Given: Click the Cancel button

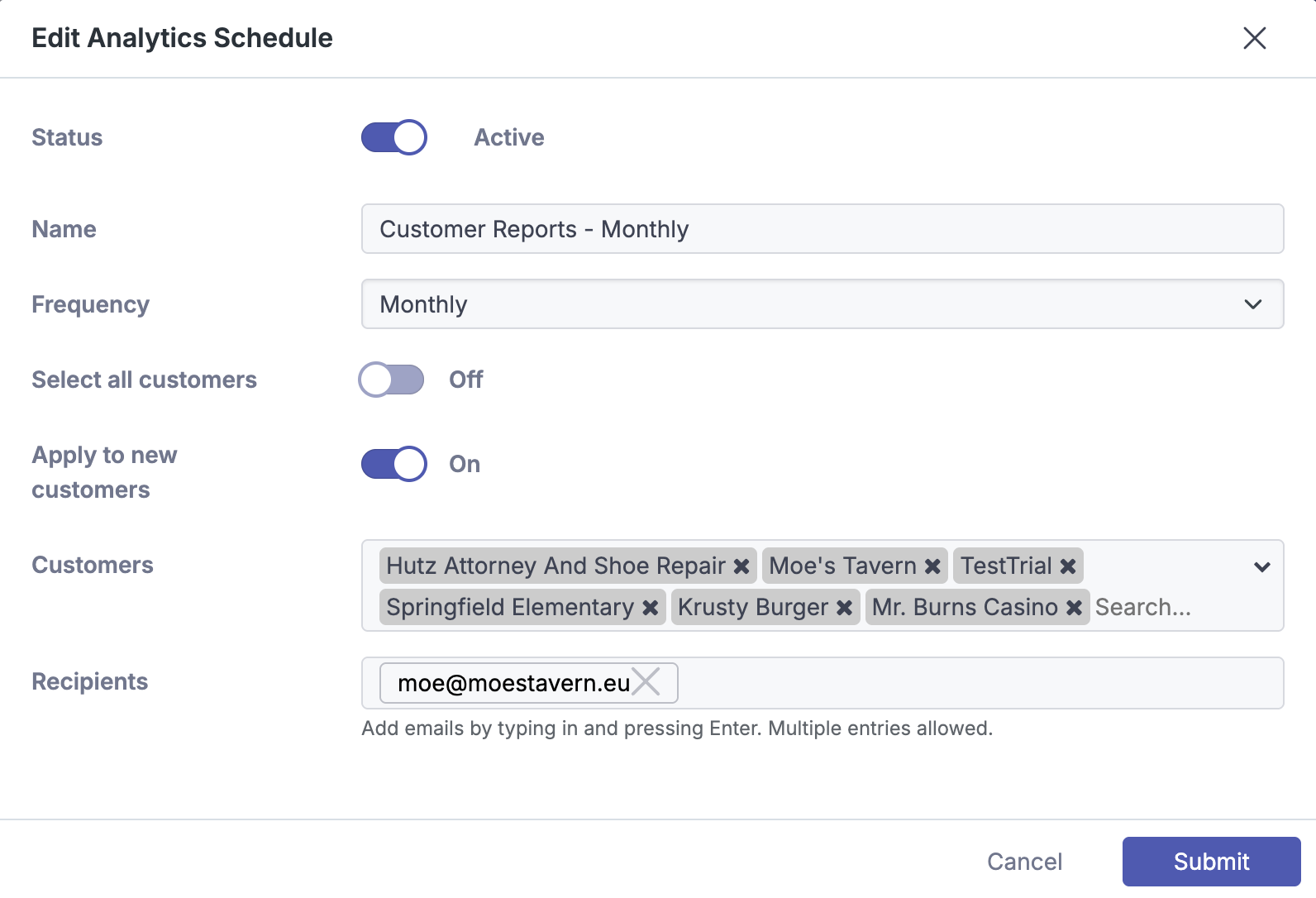Looking at the screenshot, I should (1024, 862).
